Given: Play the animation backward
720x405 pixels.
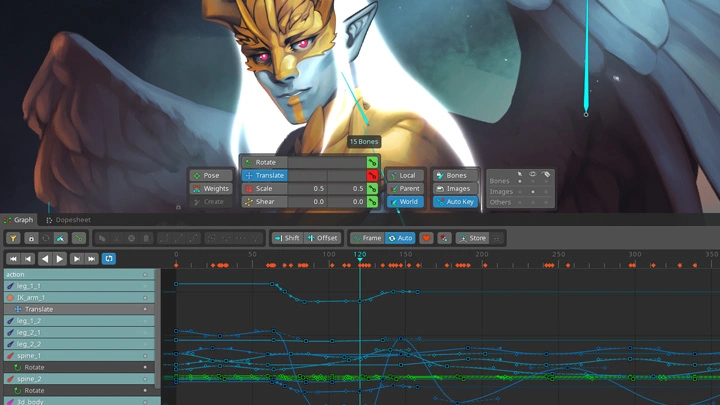Looking at the screenshot, I should 45,259.
